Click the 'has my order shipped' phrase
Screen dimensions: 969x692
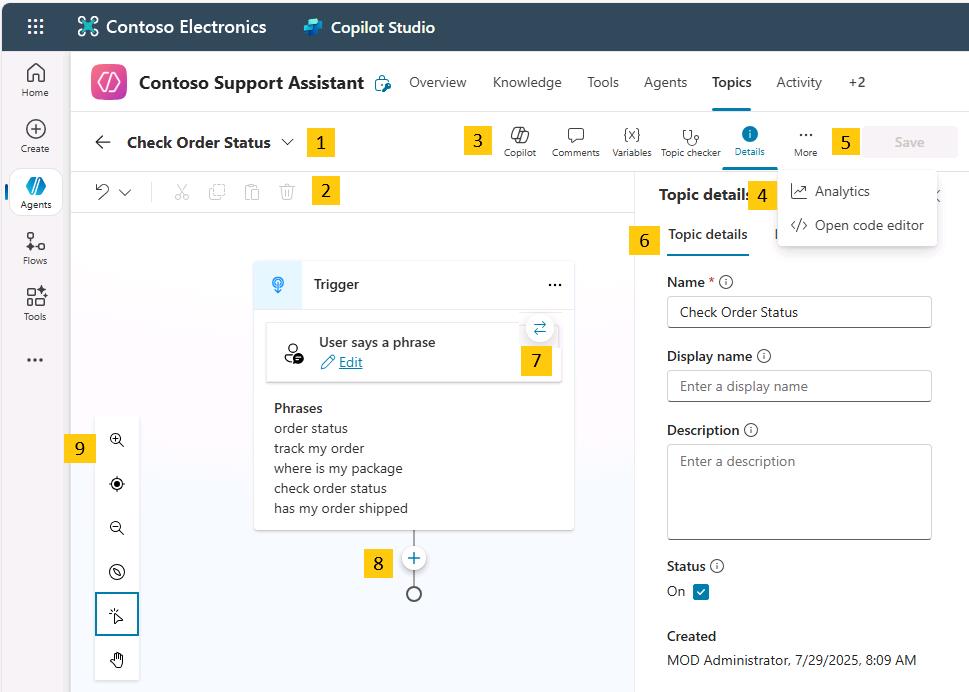(341, 508)
